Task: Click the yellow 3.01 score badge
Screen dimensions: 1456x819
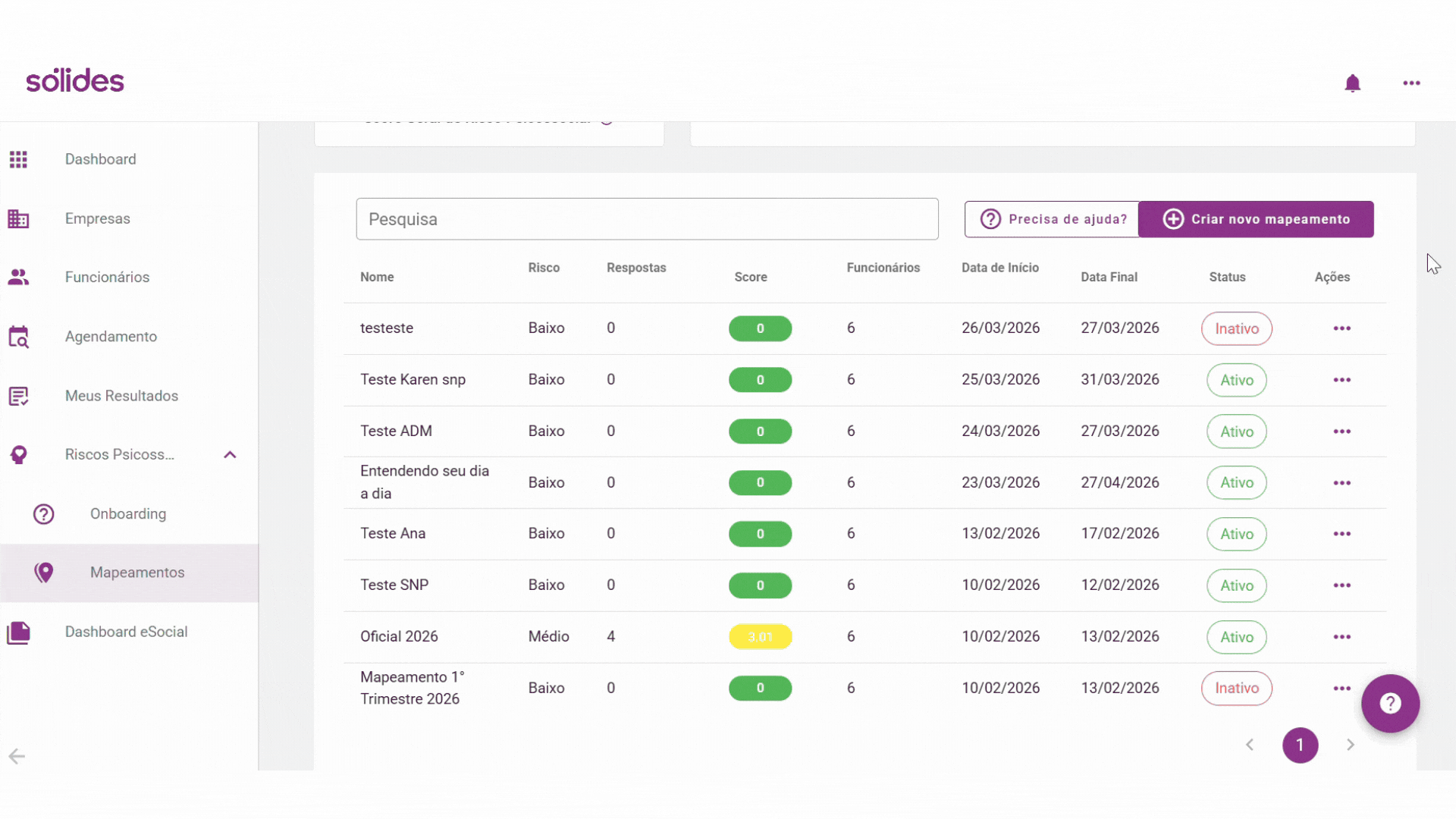Action: point(760,637)
